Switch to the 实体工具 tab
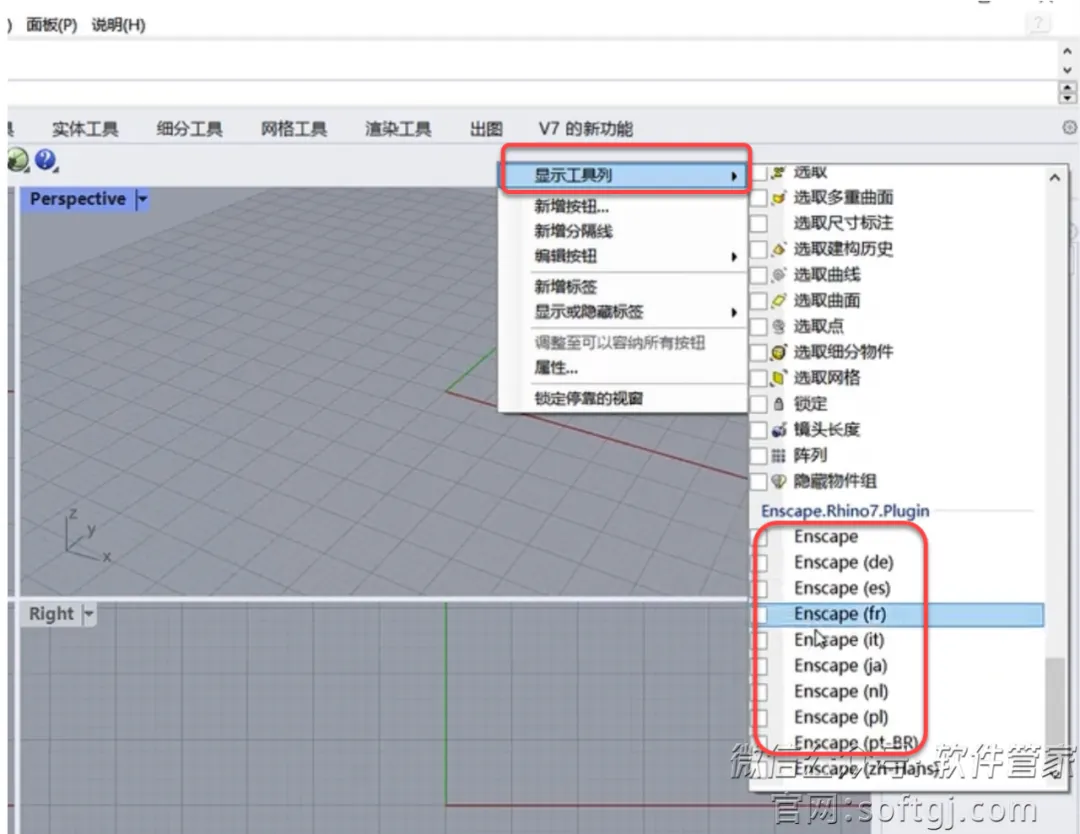Viewport: 1080px width, 834px height. tap(85, 129)
